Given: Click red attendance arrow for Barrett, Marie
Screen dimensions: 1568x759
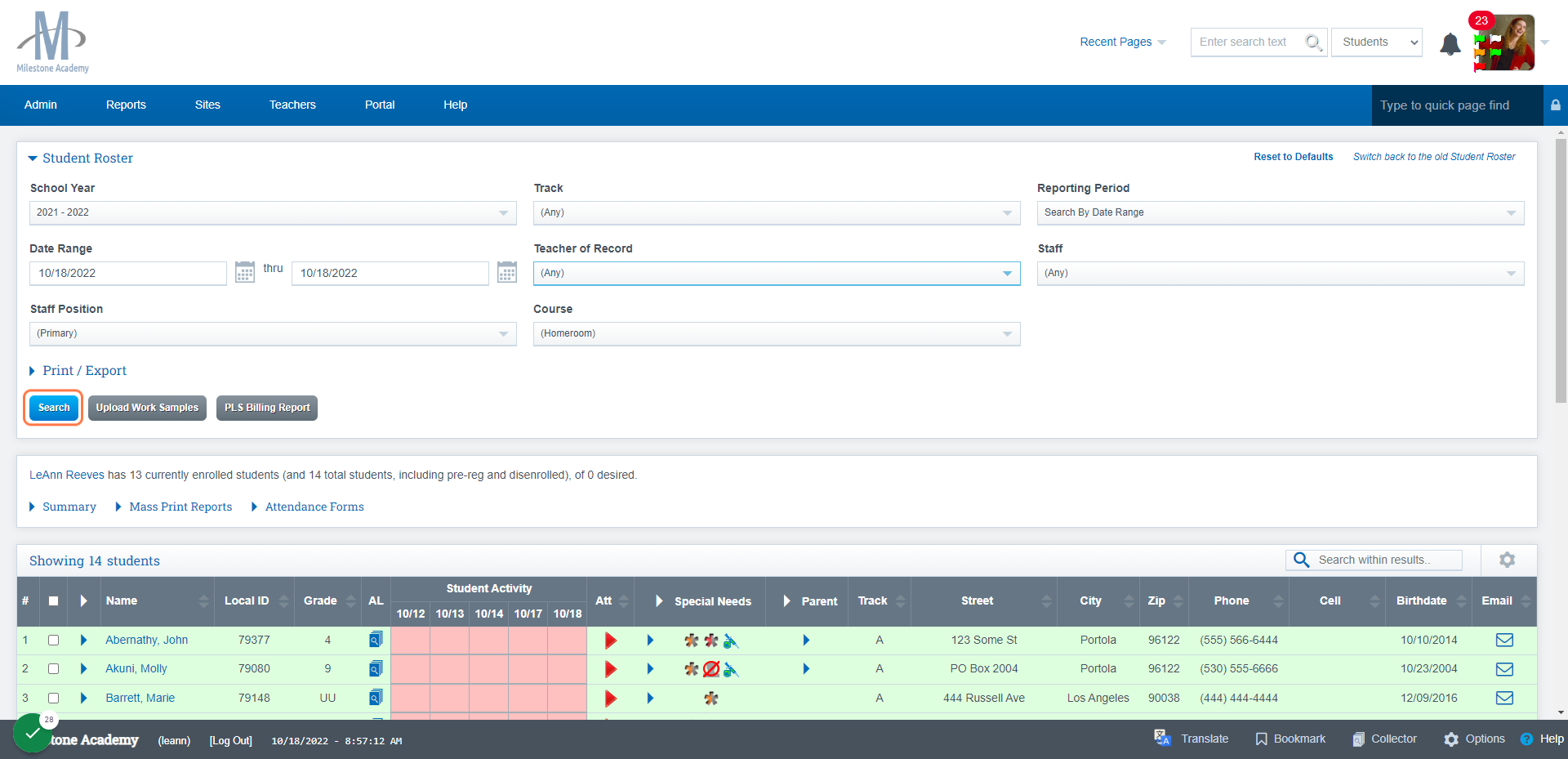Looking at the screenshot, I should 610,699.
